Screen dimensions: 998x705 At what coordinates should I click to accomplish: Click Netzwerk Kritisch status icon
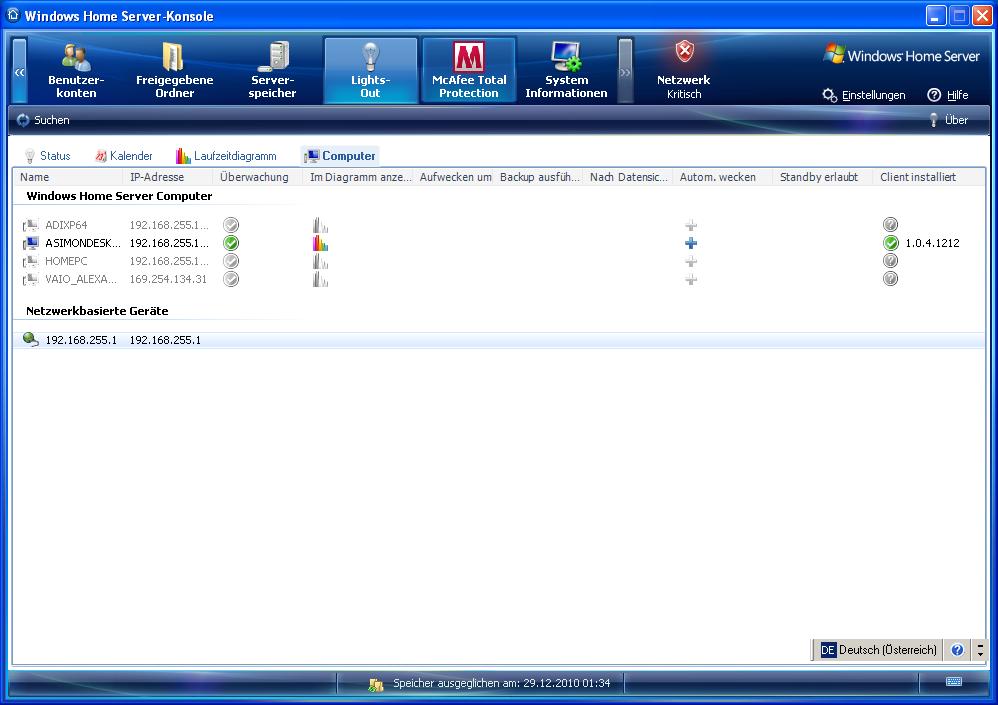pyautogui.click(x=684, y=52)
